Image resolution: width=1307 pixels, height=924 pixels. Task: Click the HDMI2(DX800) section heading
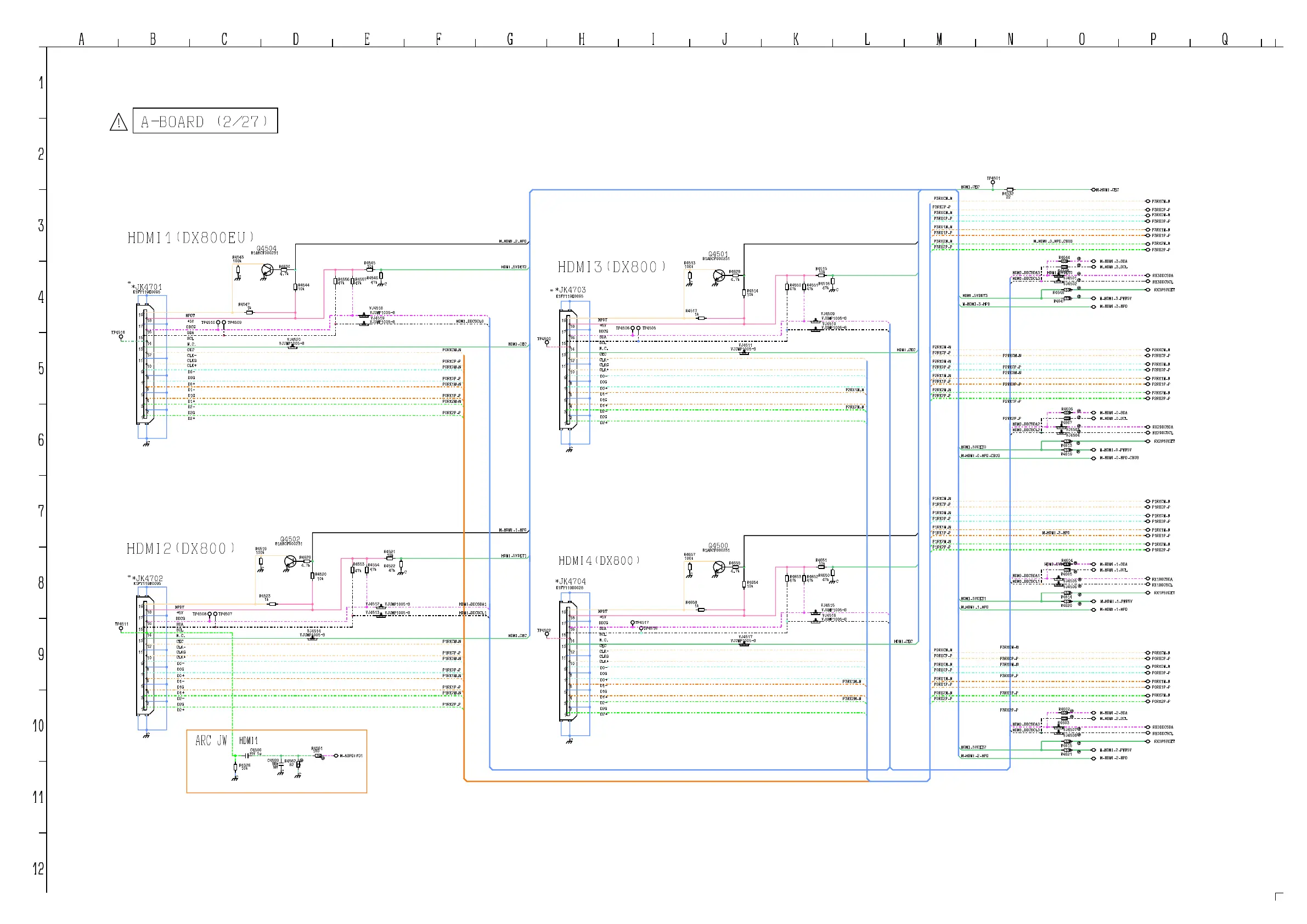[180, 549]
